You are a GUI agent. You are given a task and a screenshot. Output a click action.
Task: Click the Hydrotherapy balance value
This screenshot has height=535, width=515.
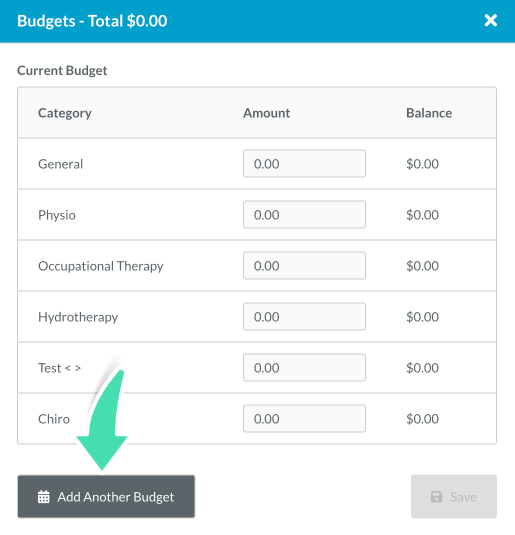422,317
